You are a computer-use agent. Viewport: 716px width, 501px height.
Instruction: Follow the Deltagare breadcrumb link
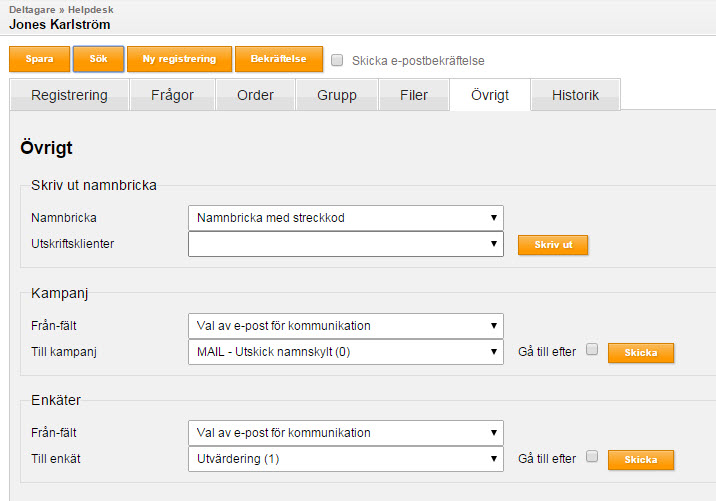tap(32, 10)
